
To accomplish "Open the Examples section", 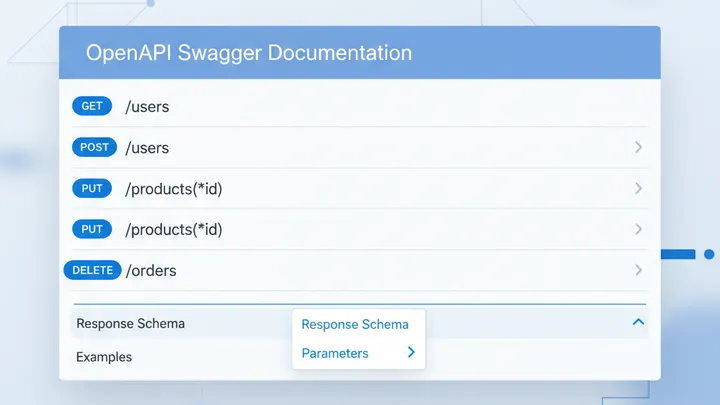I will (x=104, y=356).
